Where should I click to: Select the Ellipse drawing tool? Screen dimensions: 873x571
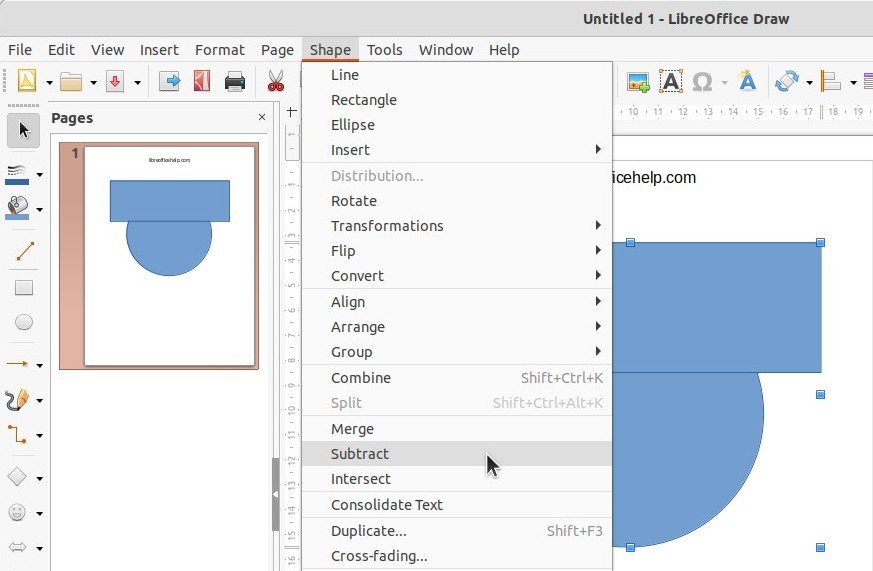(x=24, y=322)
